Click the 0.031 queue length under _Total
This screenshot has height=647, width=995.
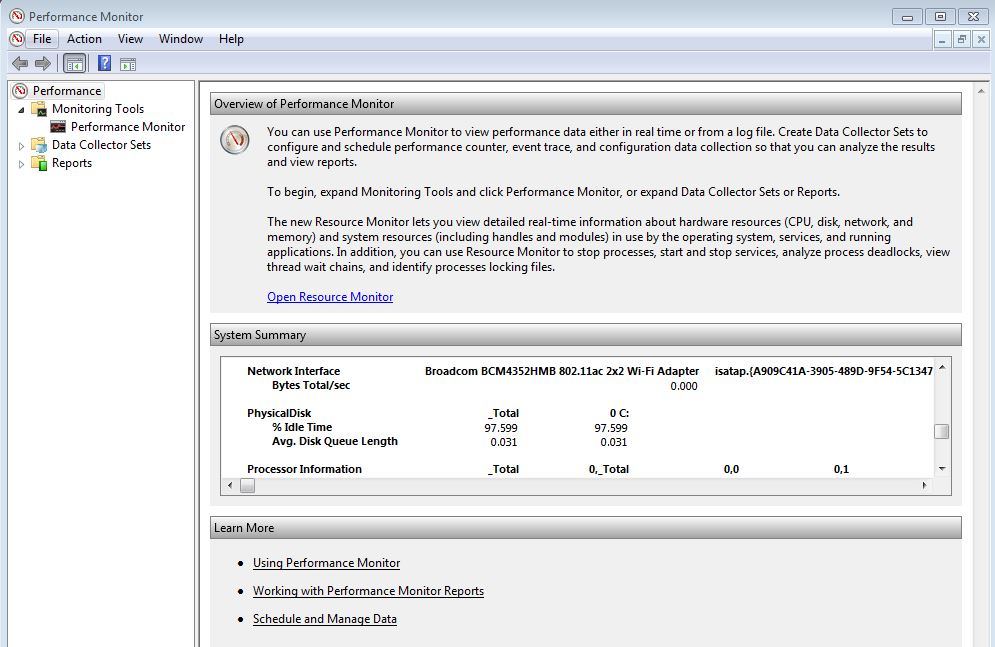point(504,442)
